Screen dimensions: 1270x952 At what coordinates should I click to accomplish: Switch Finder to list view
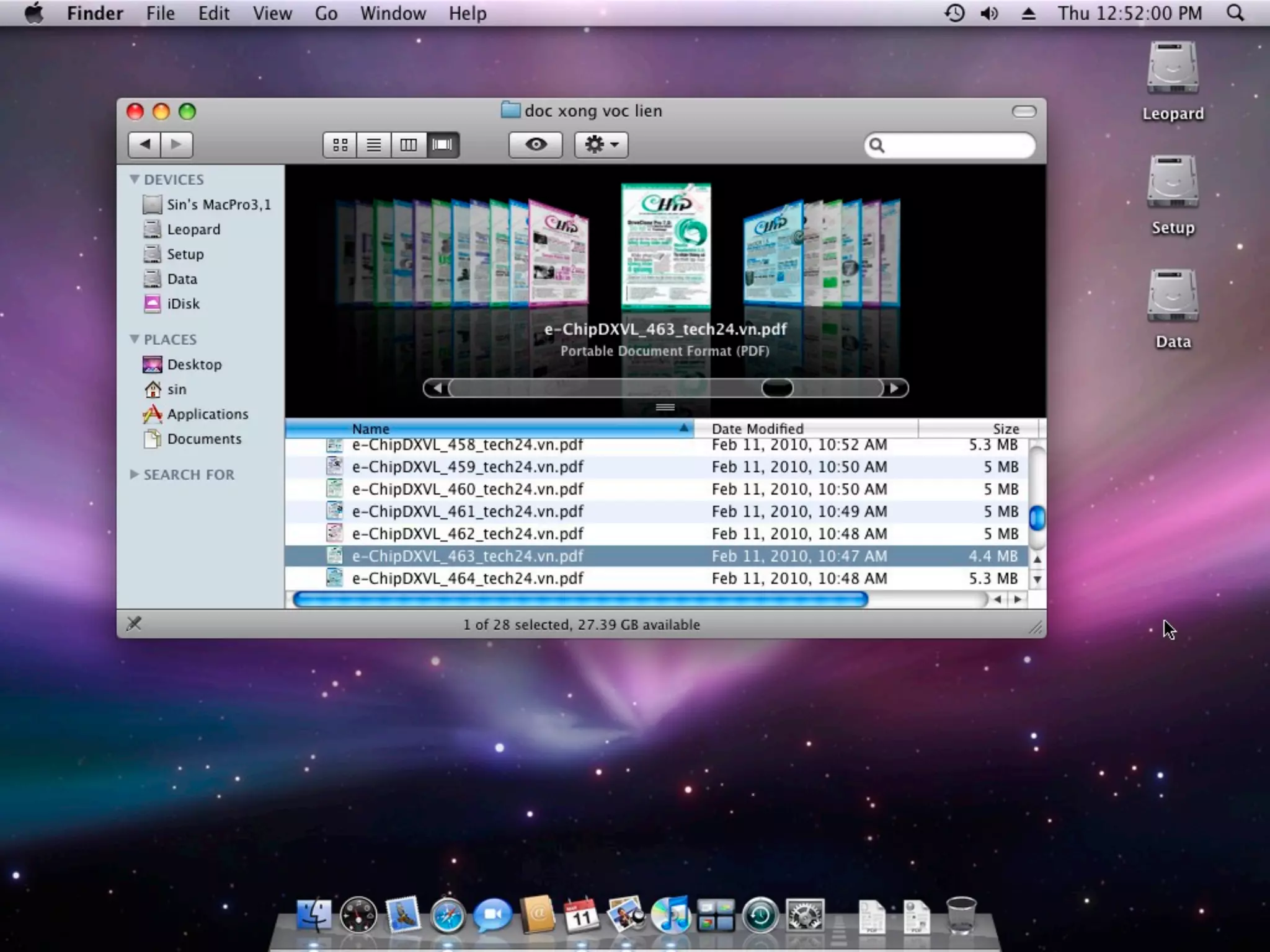coord(373,145)
